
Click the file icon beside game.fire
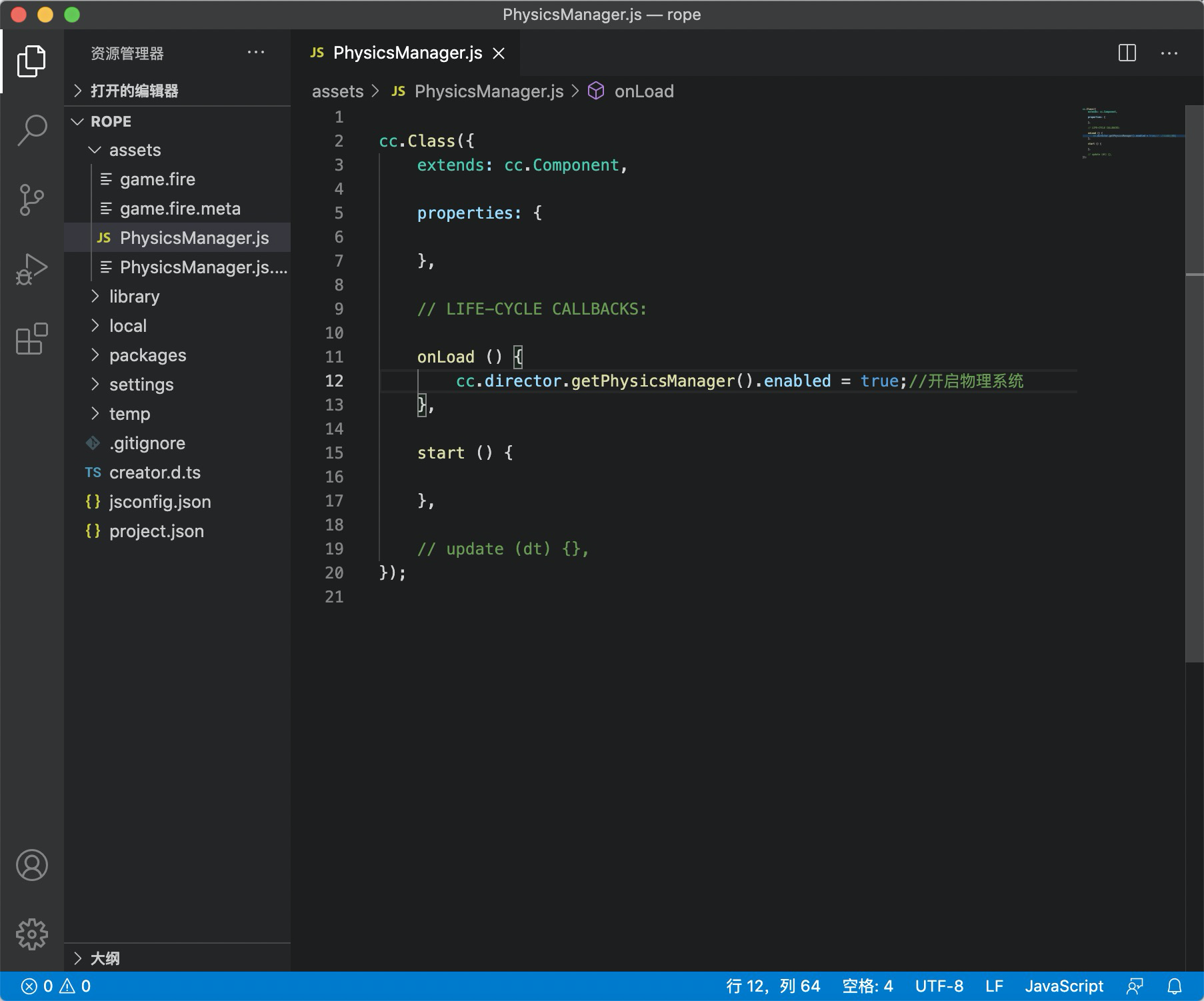pyautogui.click(x=106, y=179)
